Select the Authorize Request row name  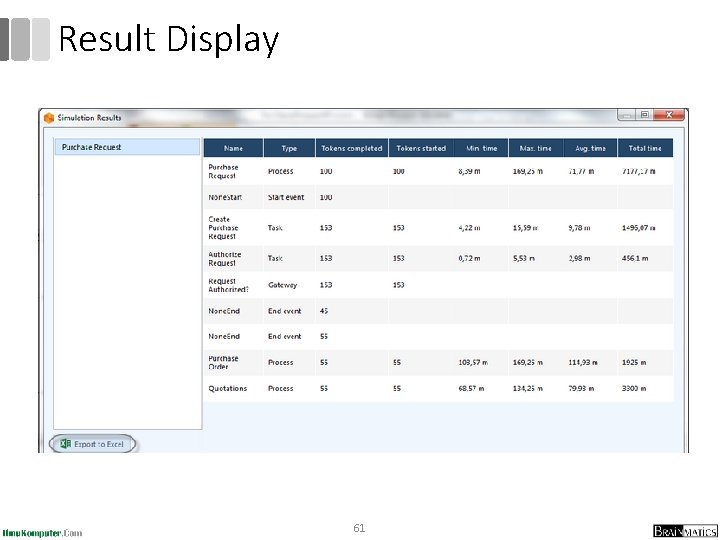[x=225, y=259]
